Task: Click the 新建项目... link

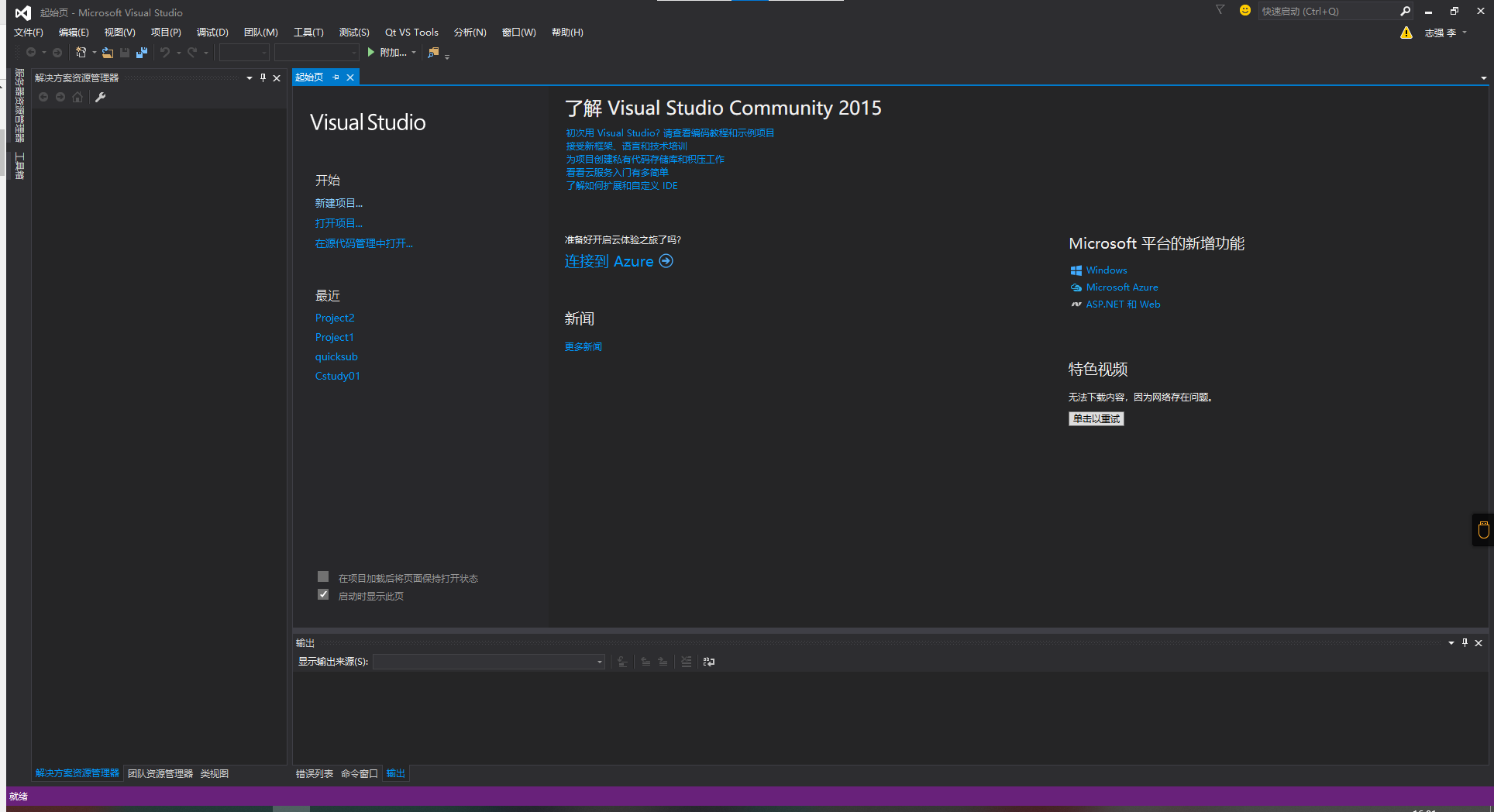Action: (339, 203)
